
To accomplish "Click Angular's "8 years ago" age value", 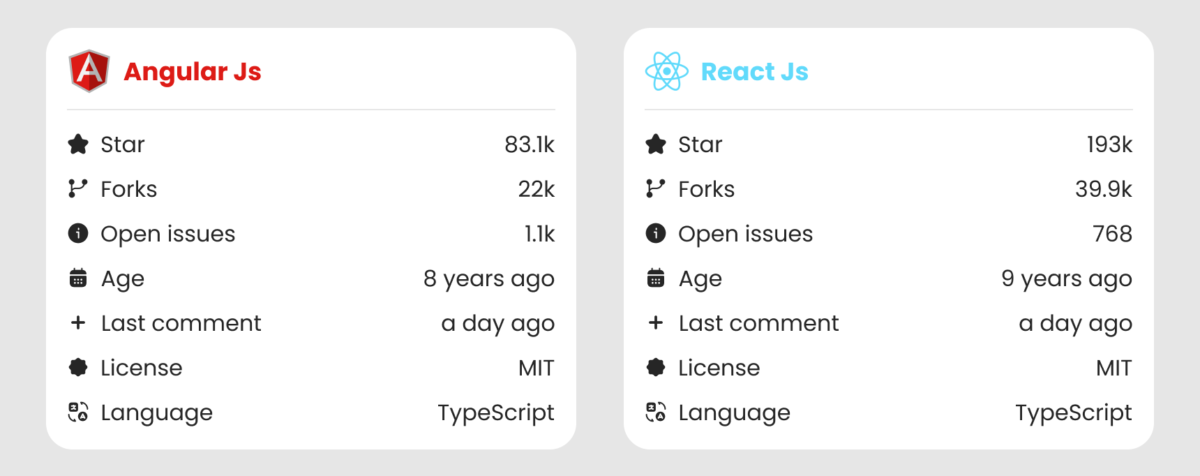I will tap(489, 279).
